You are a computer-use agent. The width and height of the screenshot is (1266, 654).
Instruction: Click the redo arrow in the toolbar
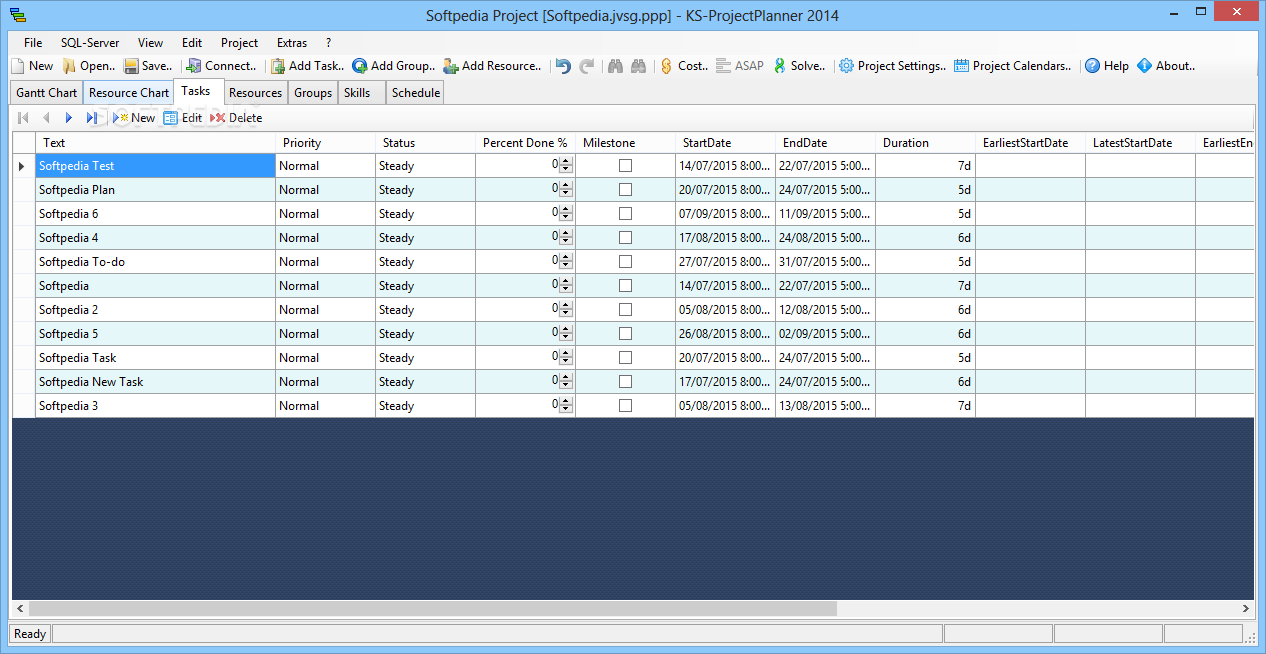587,66
